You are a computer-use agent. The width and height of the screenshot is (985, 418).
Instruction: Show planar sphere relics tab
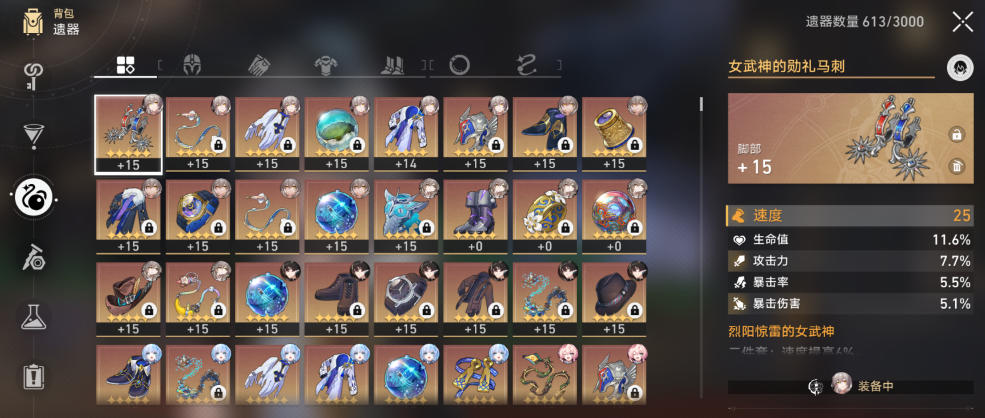[459, 65]
